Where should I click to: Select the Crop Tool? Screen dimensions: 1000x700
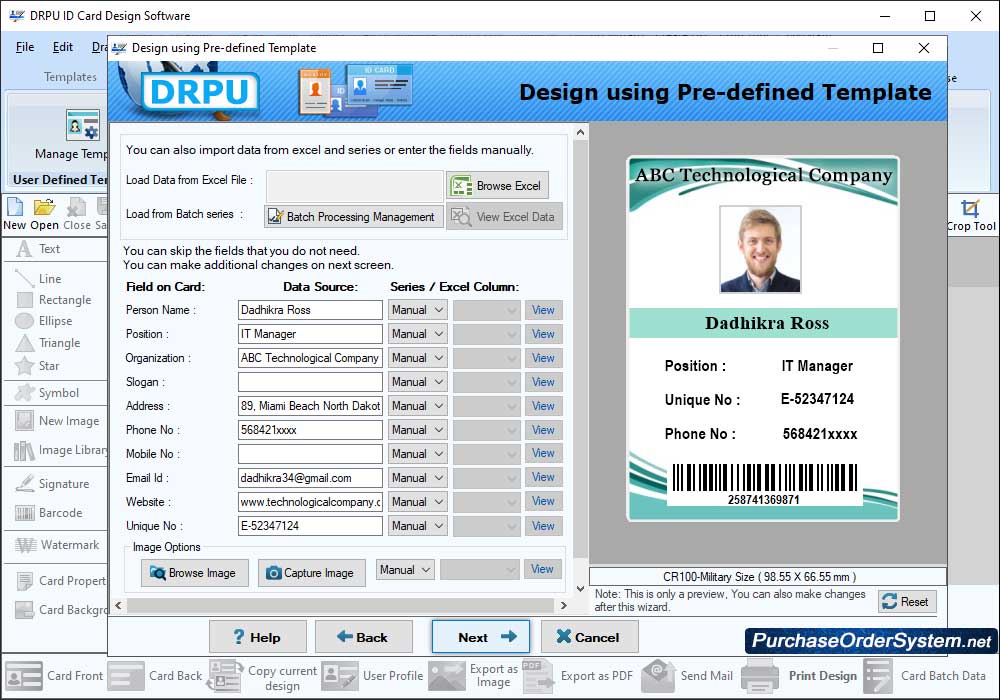click(971, 215)
